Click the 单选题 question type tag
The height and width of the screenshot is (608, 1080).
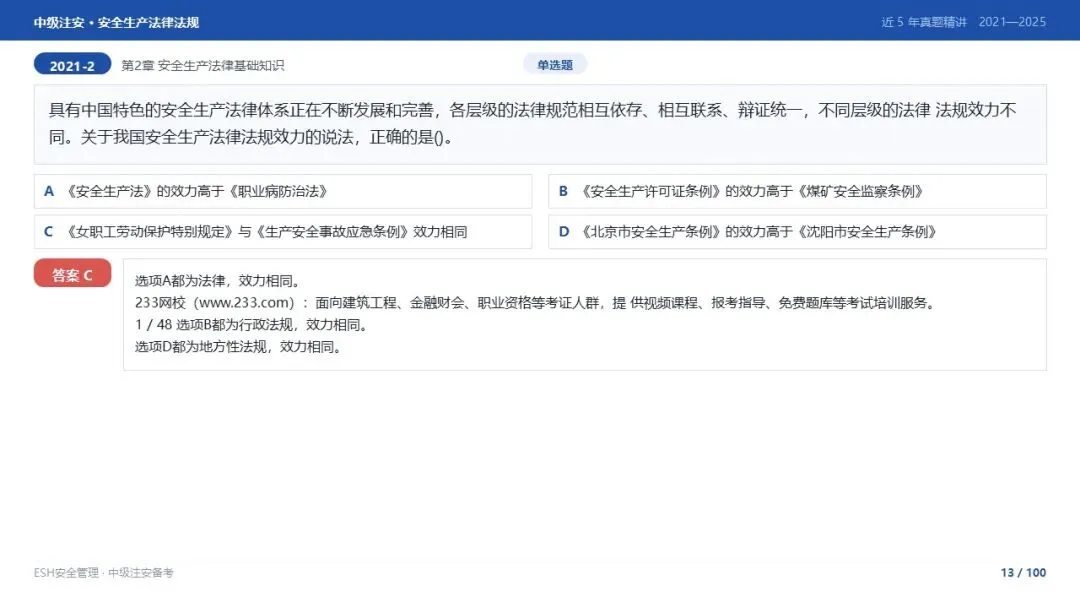[x=555, y=65]
